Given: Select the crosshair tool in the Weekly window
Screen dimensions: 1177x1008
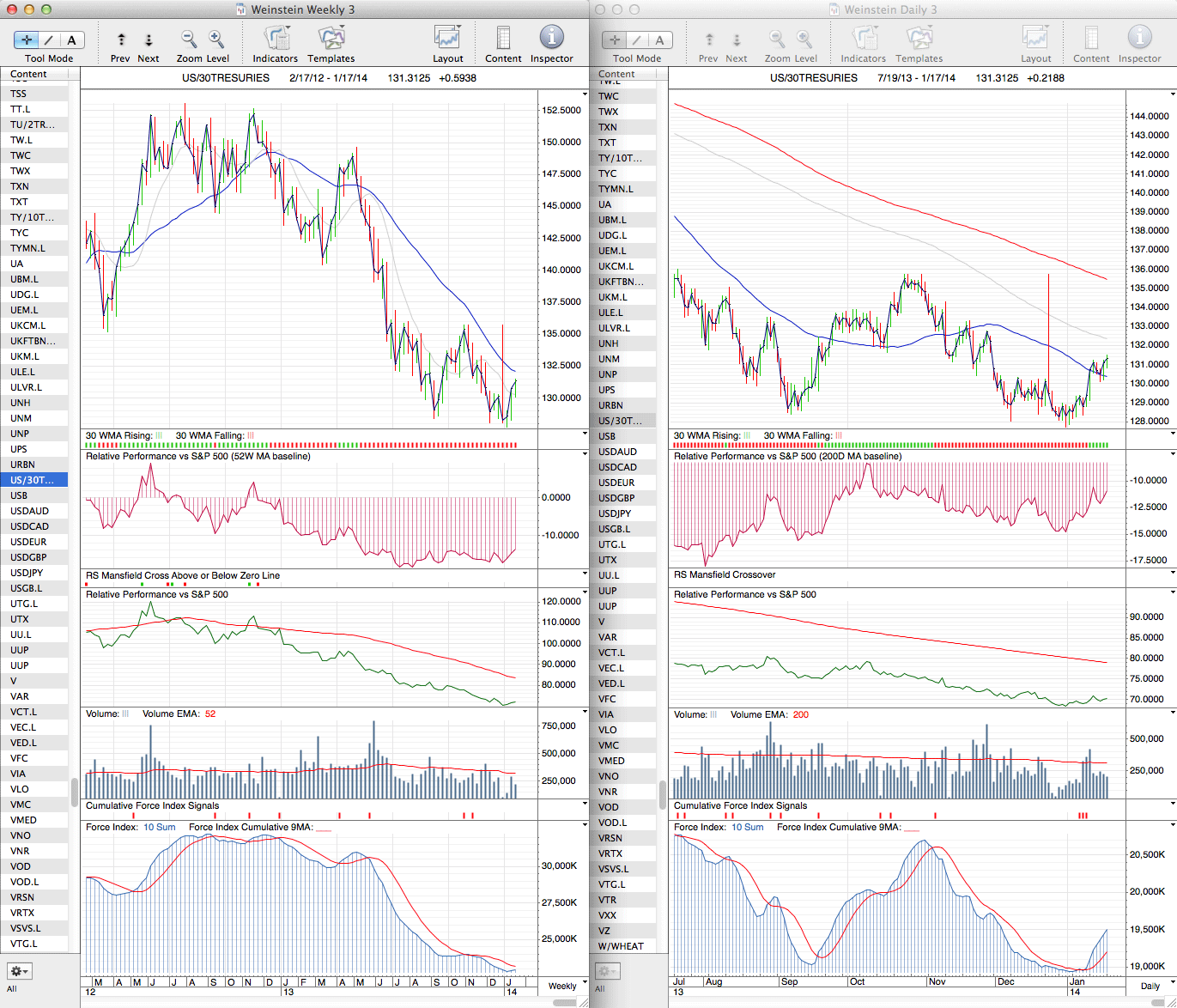Looking at the screenshot, I should [27, 39].
